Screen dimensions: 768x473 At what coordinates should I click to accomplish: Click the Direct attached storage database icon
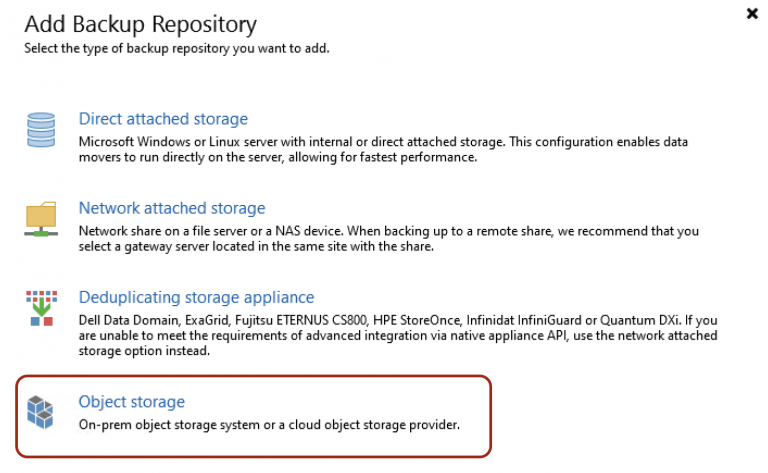coord(42,129)
